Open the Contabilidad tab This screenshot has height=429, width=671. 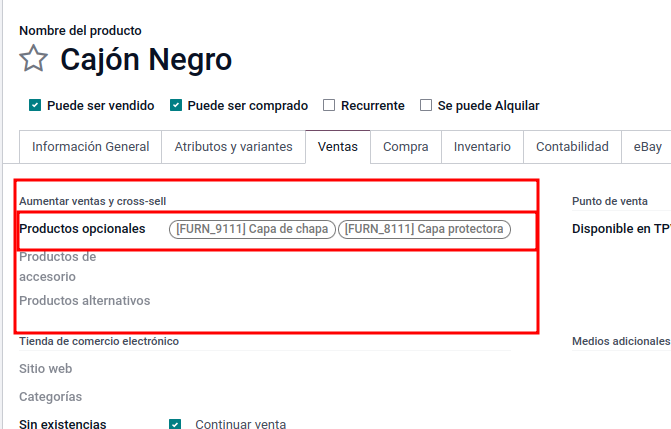pos(572,147)
